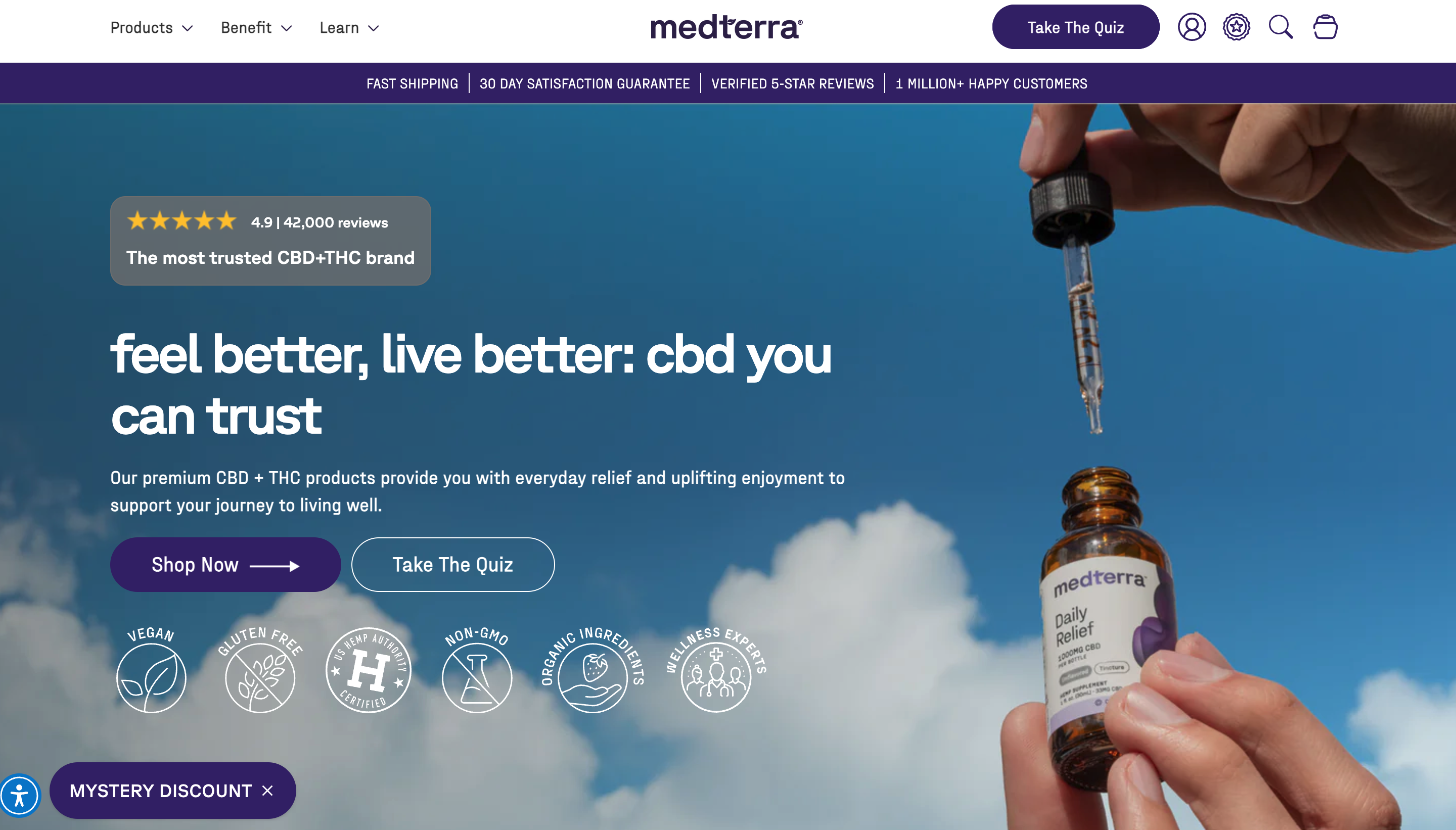Viewport: 1456px width, 830px height.
Task: Click the US Hemp Authority Certified badge
Action: click(368, 670)
